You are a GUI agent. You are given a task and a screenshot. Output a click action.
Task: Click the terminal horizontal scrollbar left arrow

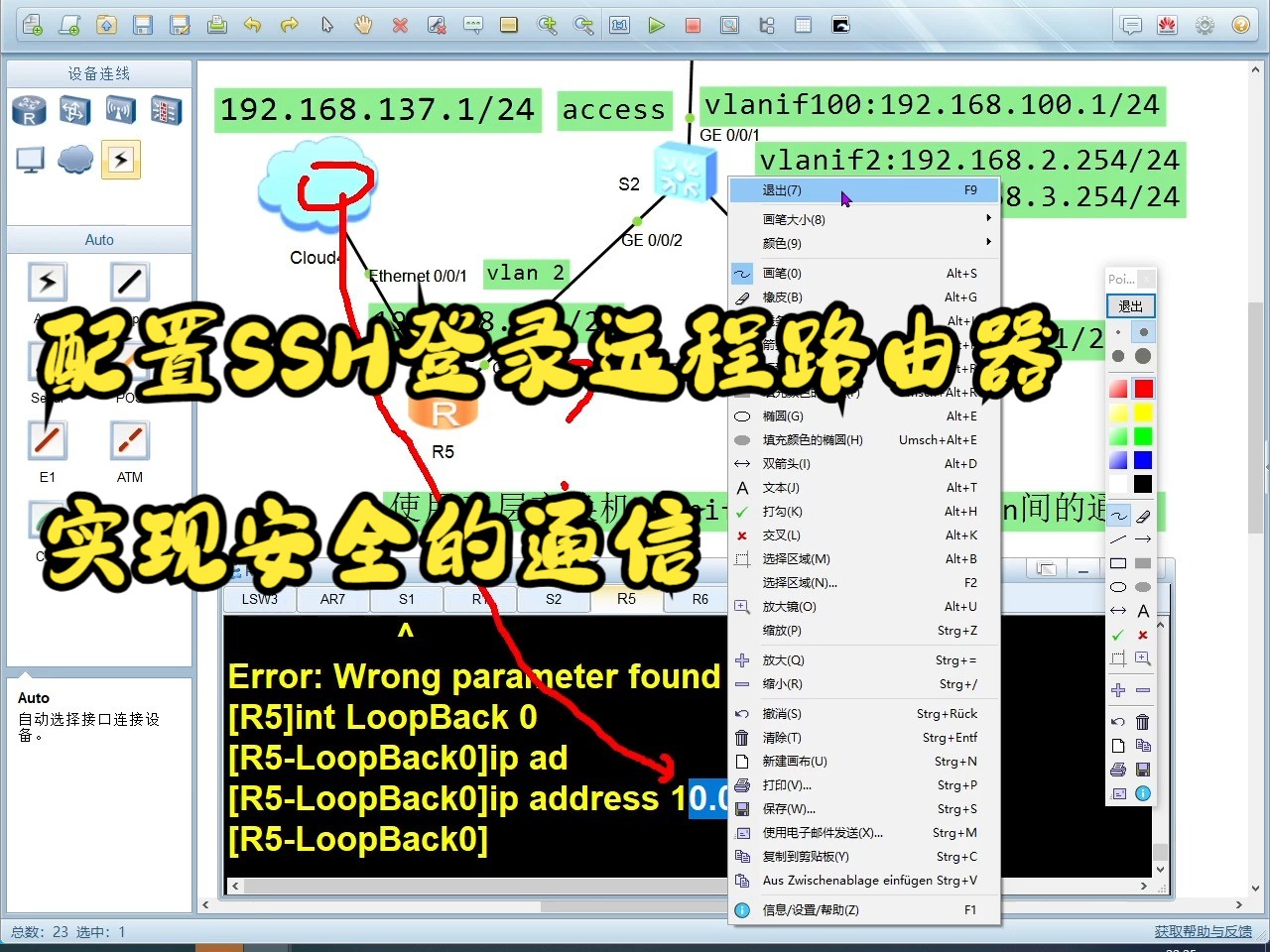(x=235, y=886)
